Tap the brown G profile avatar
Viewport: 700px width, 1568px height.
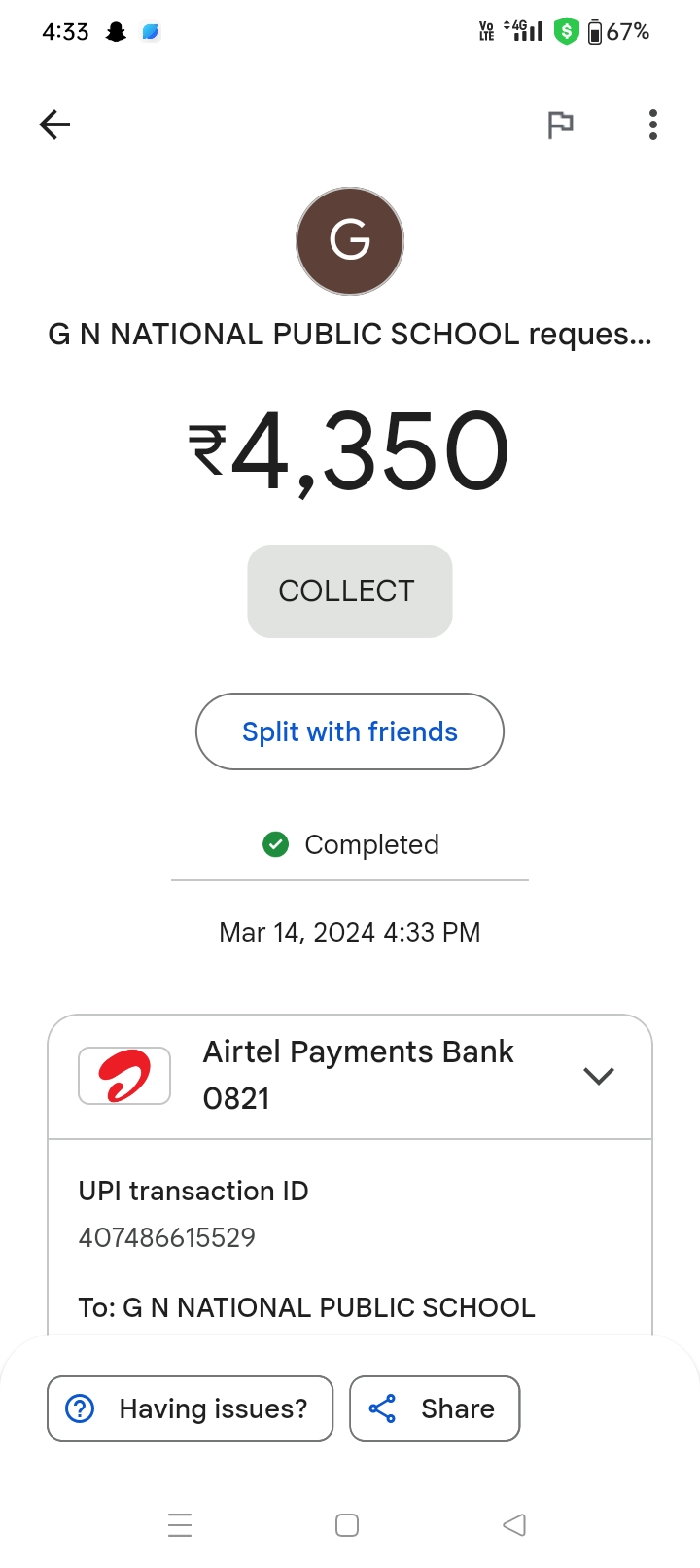[x=350, y=241]
